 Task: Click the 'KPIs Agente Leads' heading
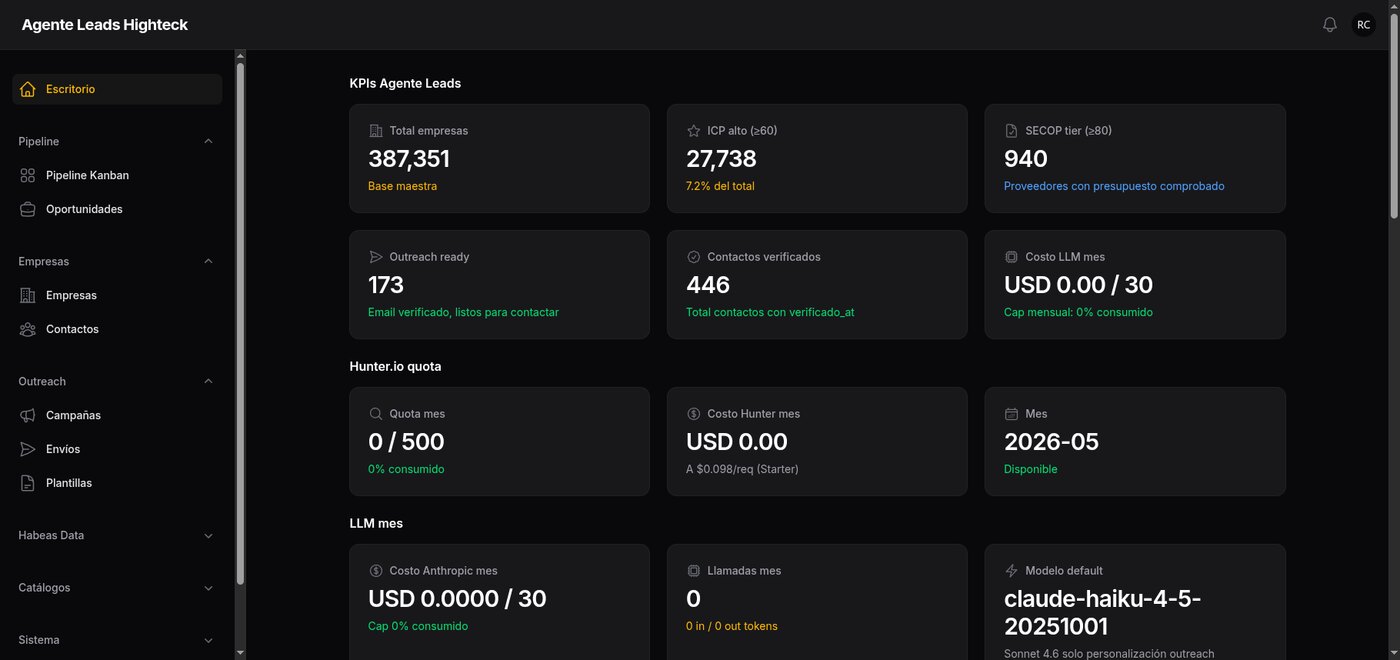[405, 83]
